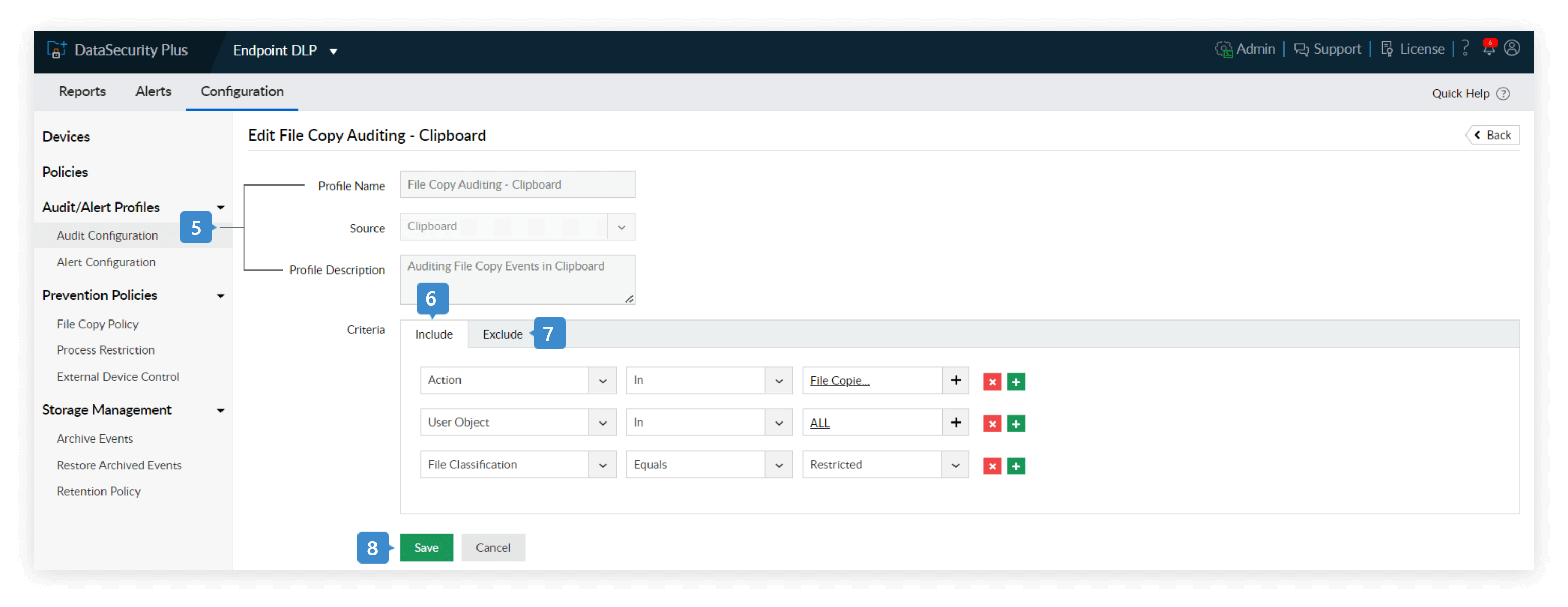Go to the Reports tab

click(x=82, y=91)
